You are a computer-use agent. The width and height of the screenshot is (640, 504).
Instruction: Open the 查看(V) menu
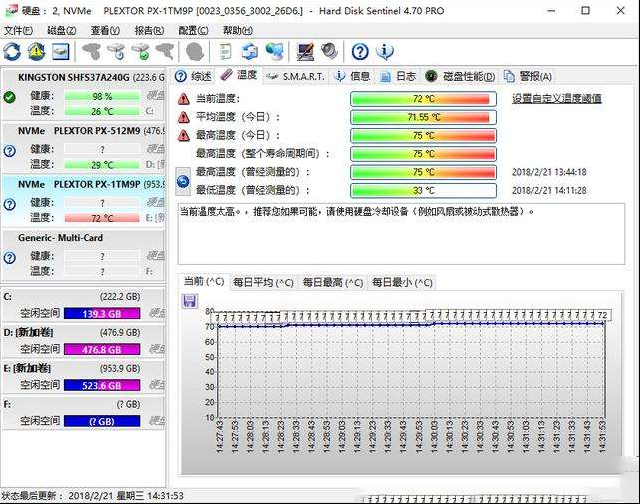click(105, 30)
